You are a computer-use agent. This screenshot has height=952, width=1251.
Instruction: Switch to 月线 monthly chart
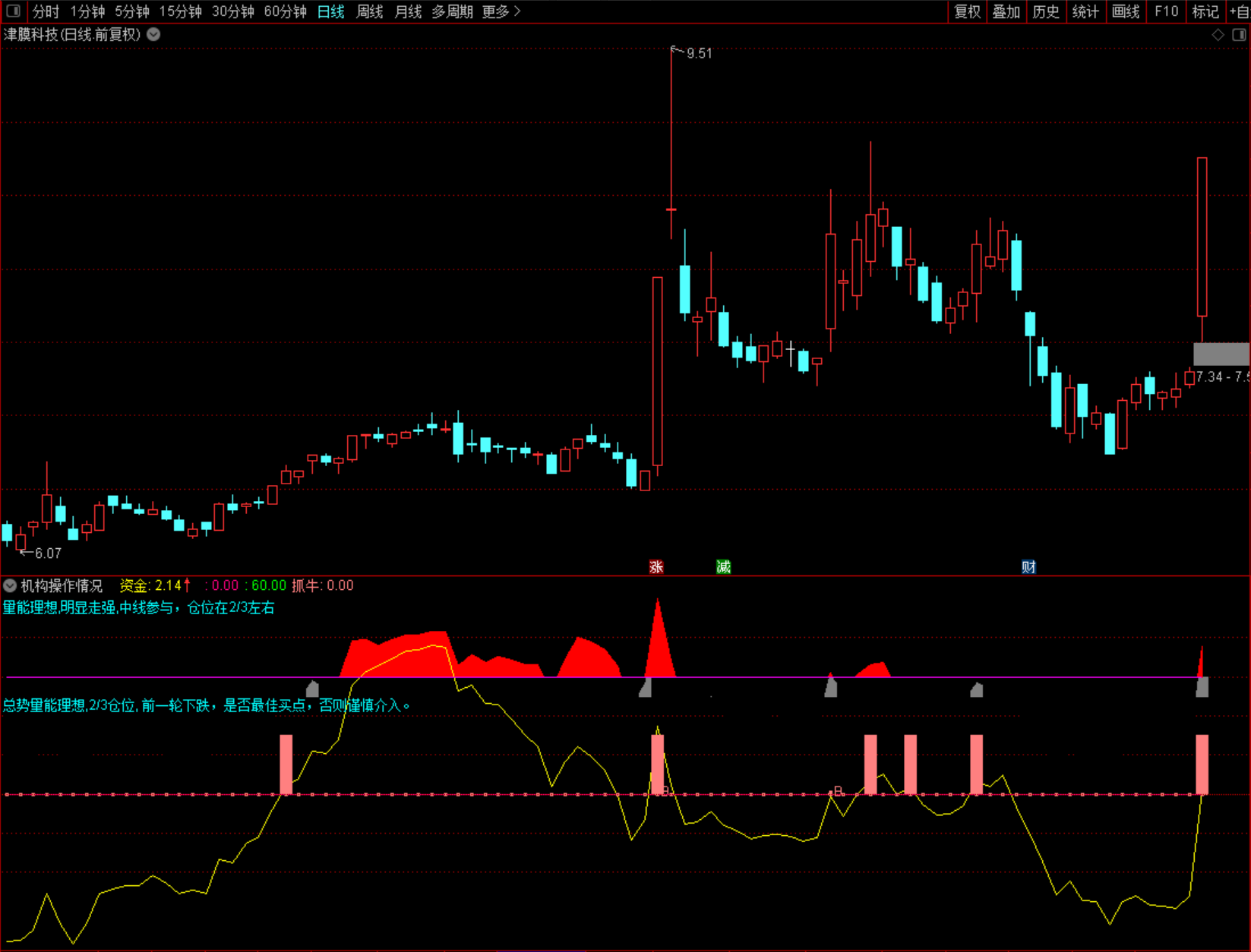point(409,11)
